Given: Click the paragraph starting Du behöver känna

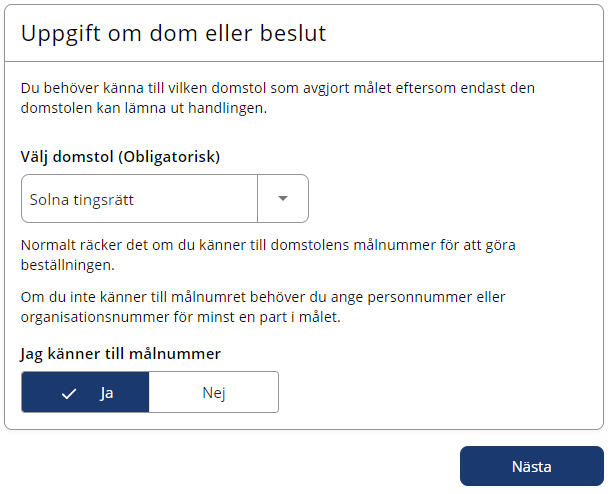Looking at the screenshot, I should click(277, 98).
